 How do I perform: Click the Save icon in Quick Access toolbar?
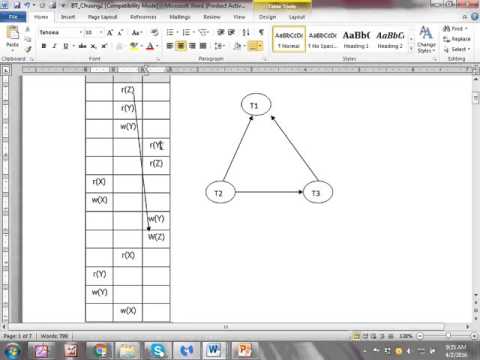pyautogui.click(x=17, y=5)
